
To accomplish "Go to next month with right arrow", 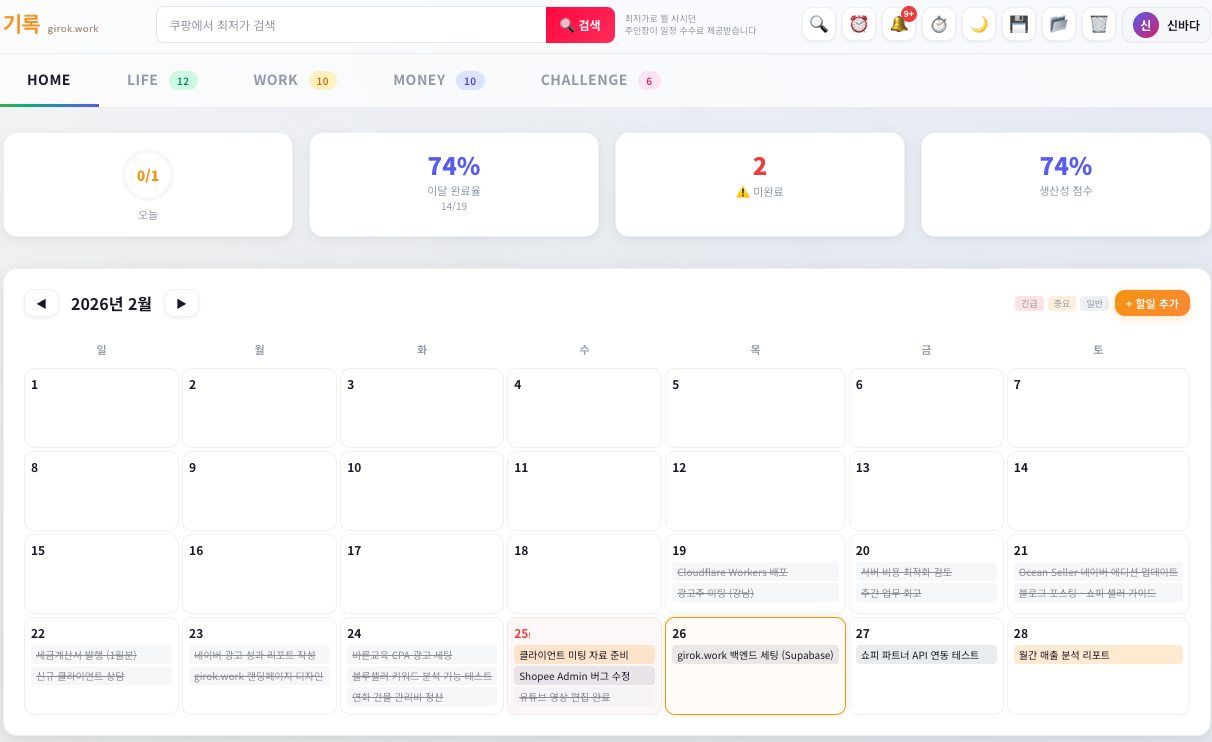I will pyautogui.click(x=181, y=303).
